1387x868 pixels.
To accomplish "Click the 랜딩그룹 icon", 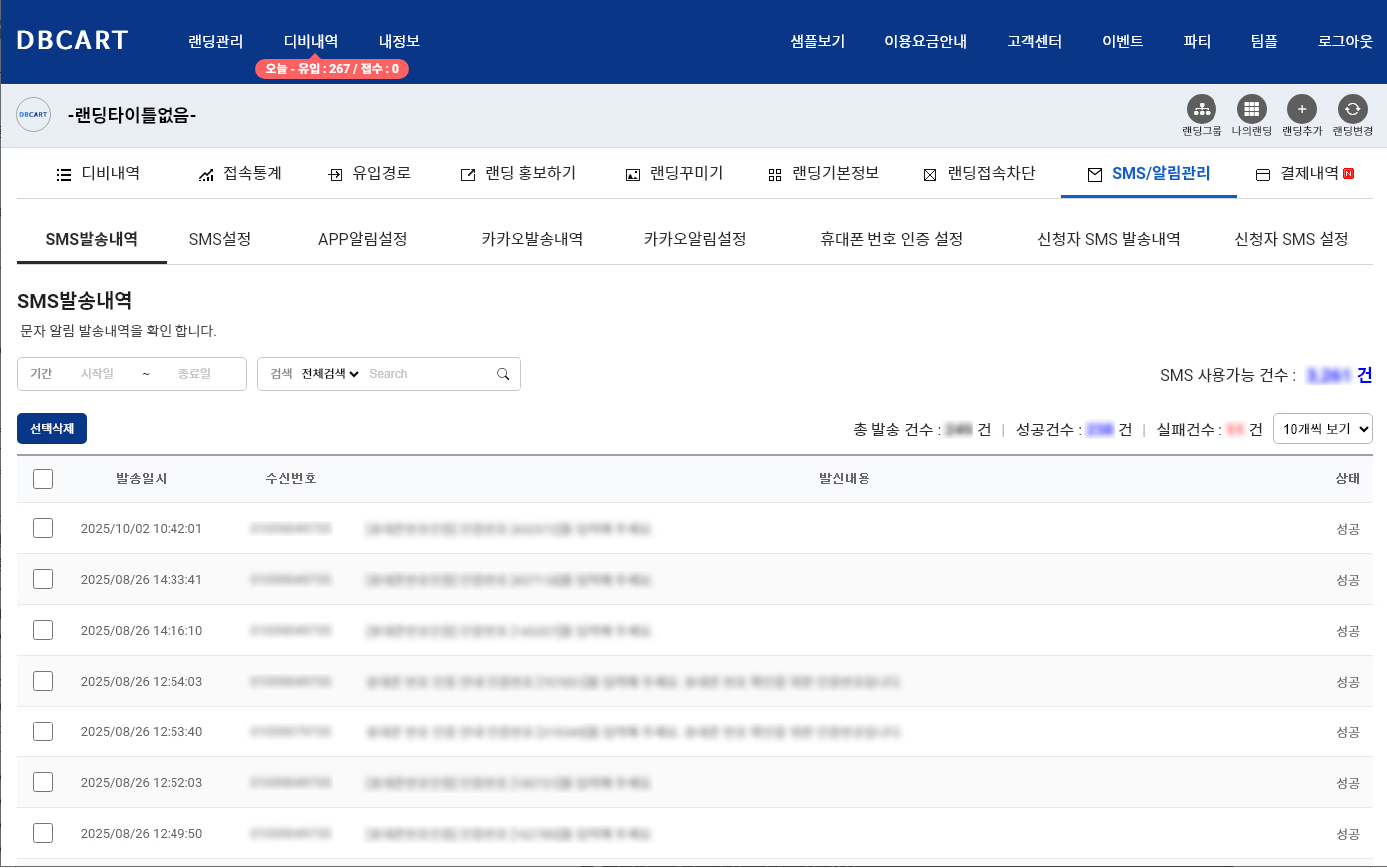I will tap(1201, 109).
